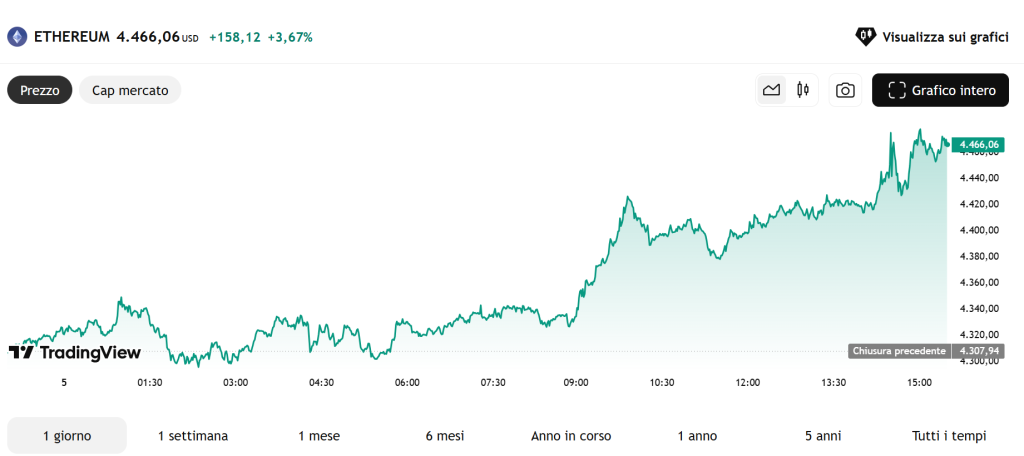1024x456 pixels.
Task: Select the 1 mese time range
Action: [x=319, y=436]
